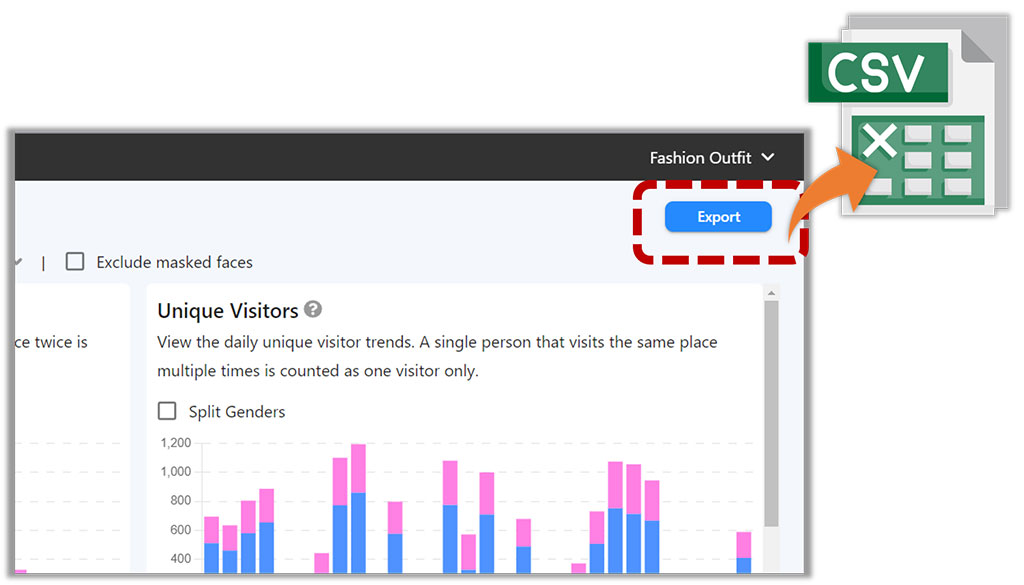Click the Unique Visitors heading
This screenshot has height=585, width=1024.
coord(227,311)
